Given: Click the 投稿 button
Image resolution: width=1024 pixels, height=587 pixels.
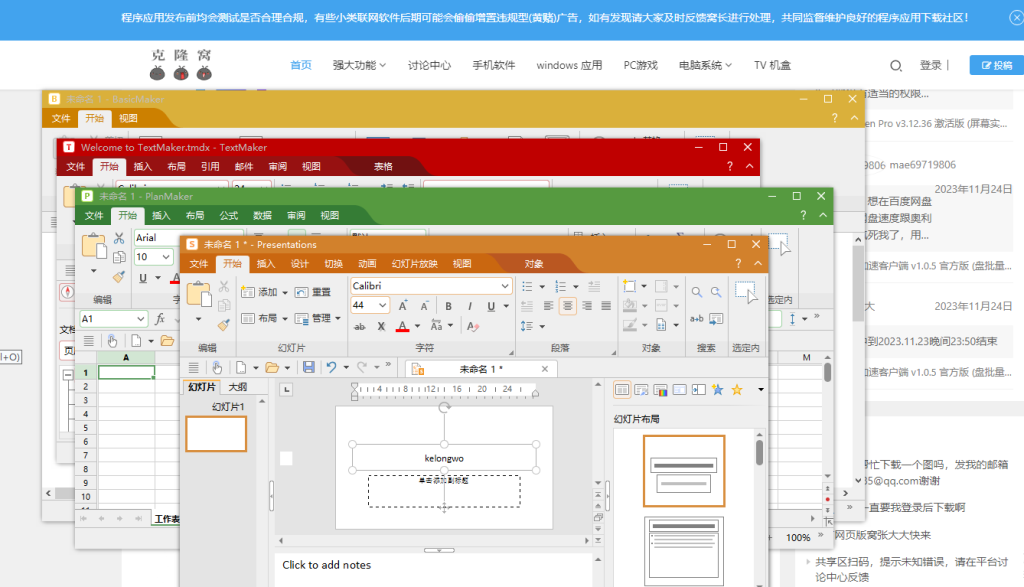Looking at the screenshot, I should (997, 65).
